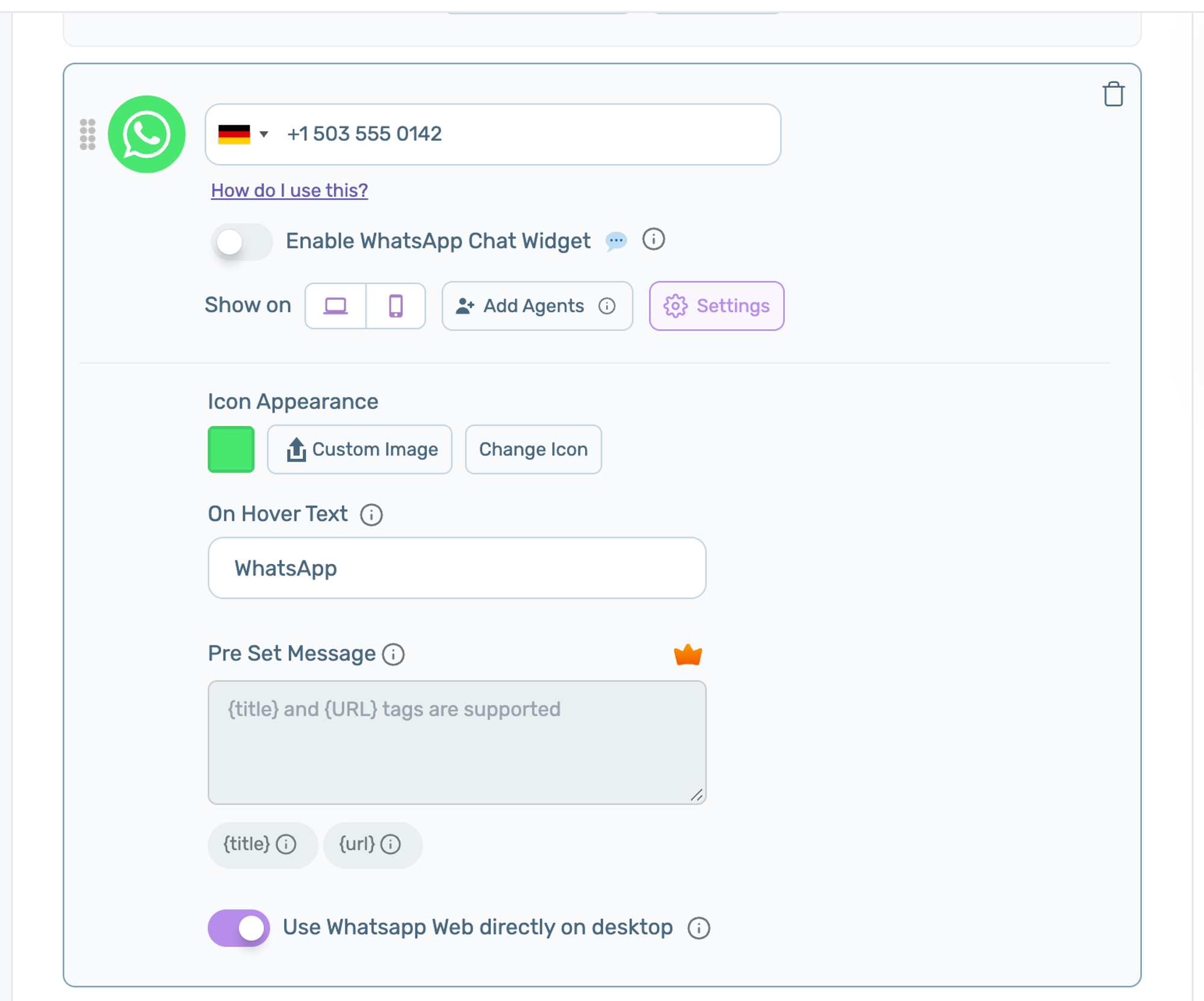Open the country flag dropdown
1204x1001 pixels.
click(243, 134)
